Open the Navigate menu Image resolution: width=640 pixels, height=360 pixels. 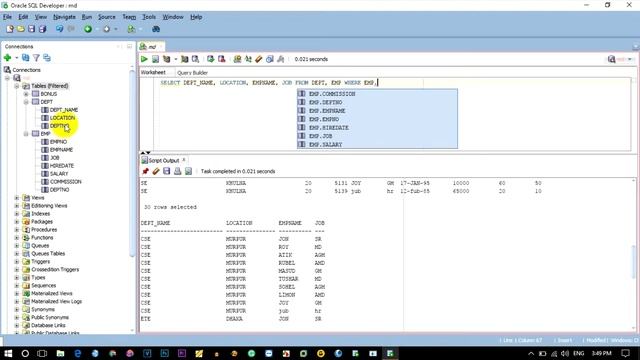[64, 17]
